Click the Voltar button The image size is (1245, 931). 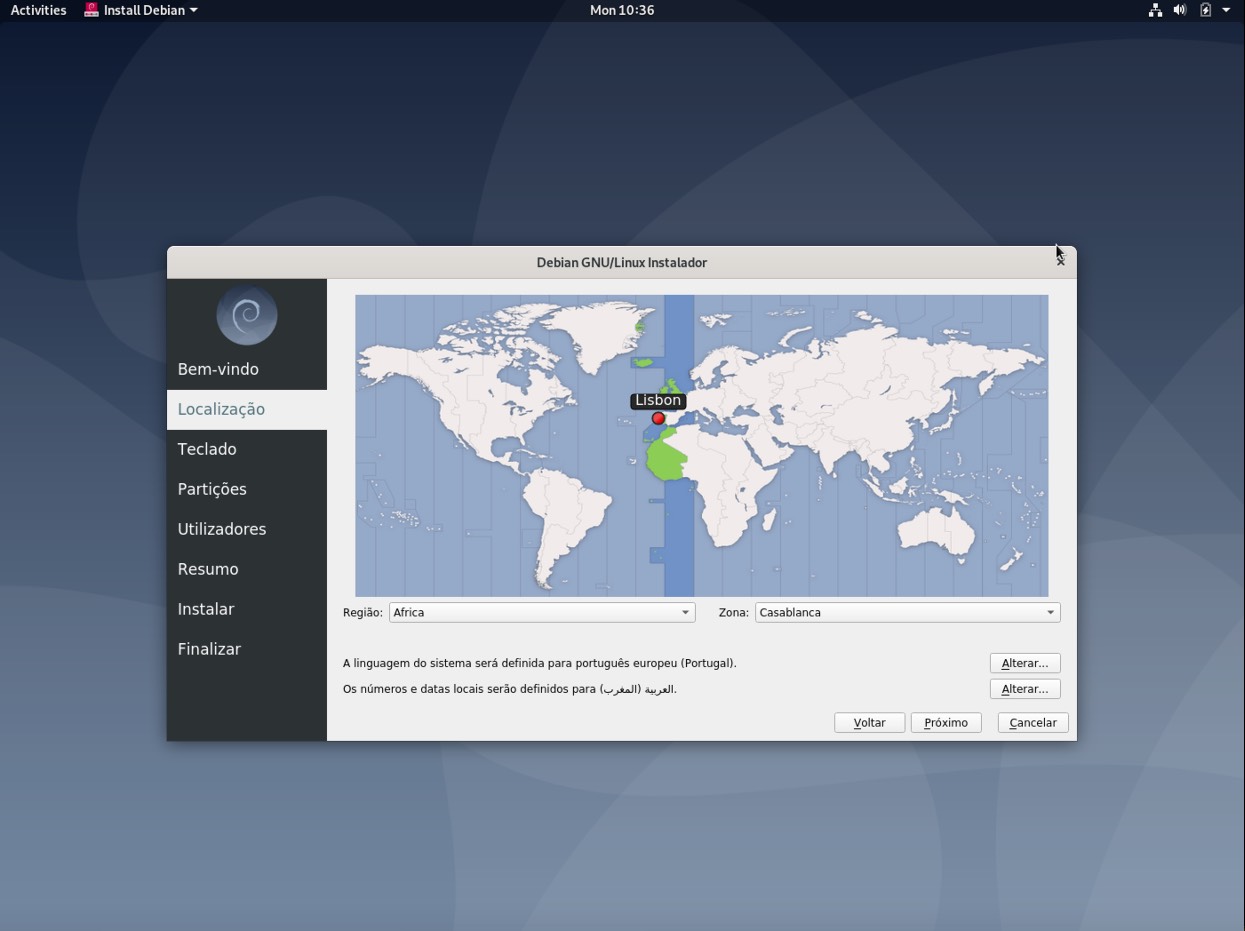868,722
